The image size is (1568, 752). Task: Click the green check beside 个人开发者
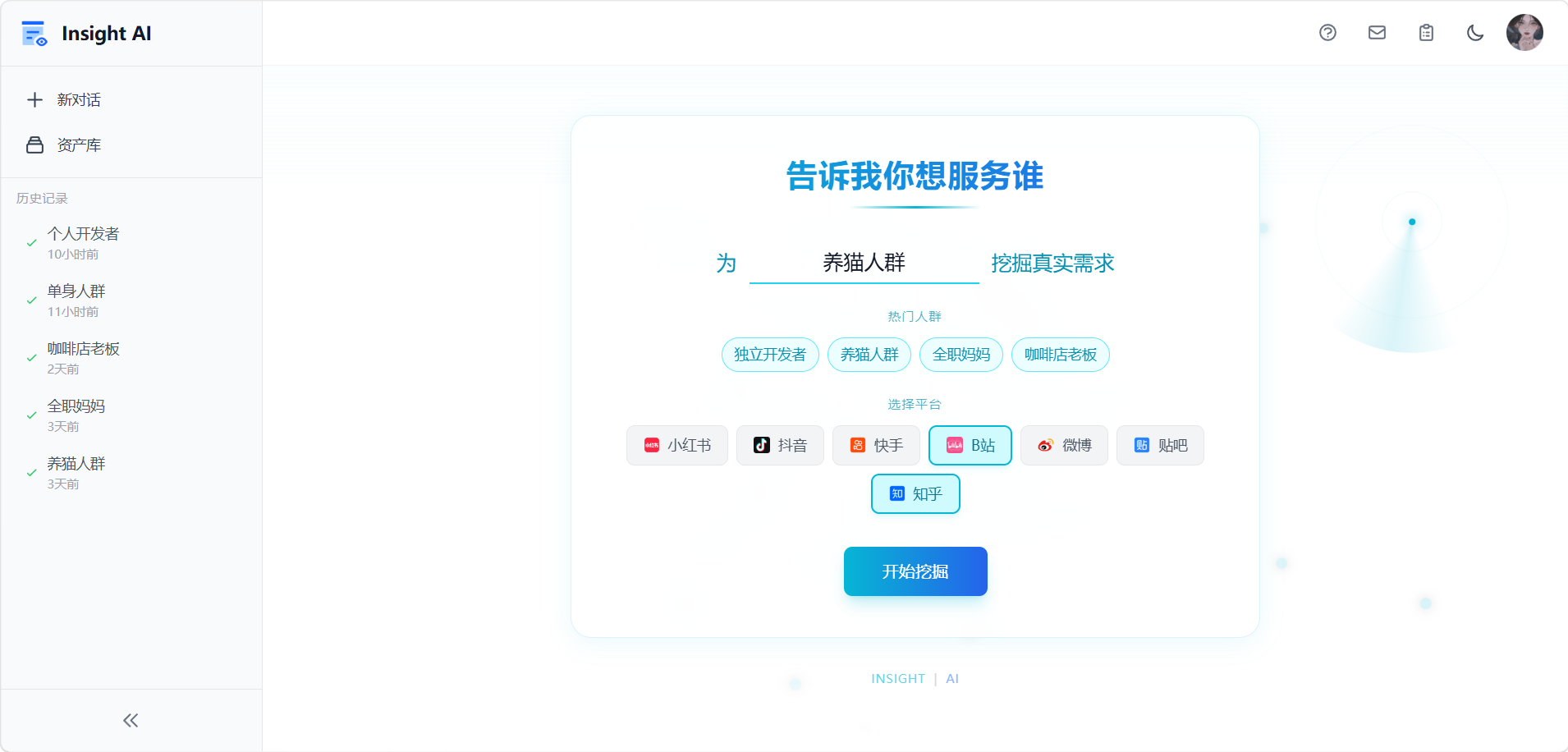coord(31,243)
